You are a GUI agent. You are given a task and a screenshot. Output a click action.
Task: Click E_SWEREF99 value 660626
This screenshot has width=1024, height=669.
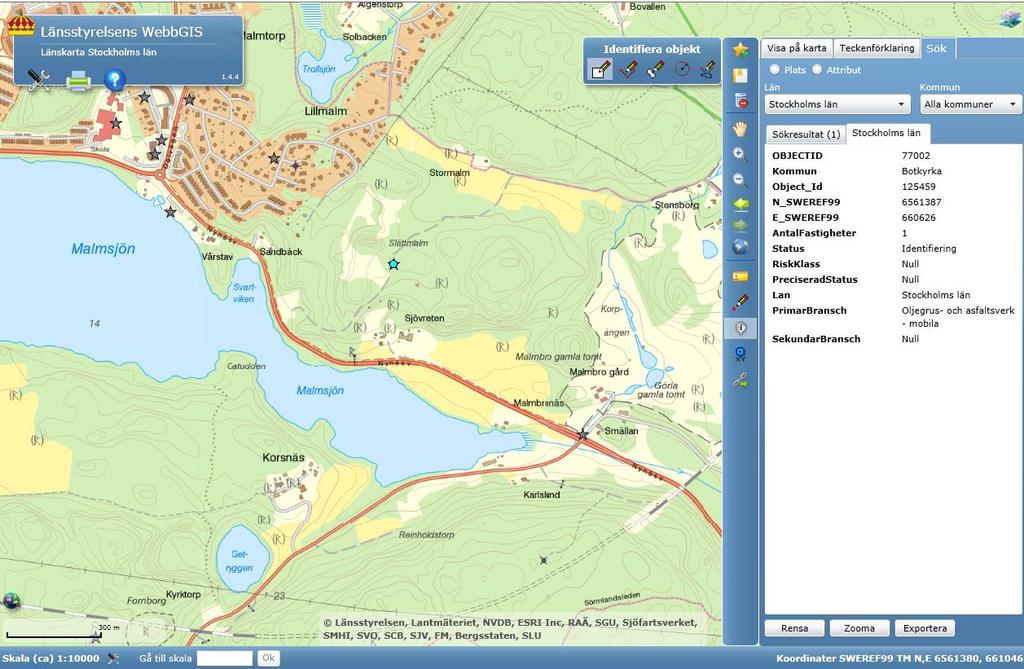click(x=918, y=218)
